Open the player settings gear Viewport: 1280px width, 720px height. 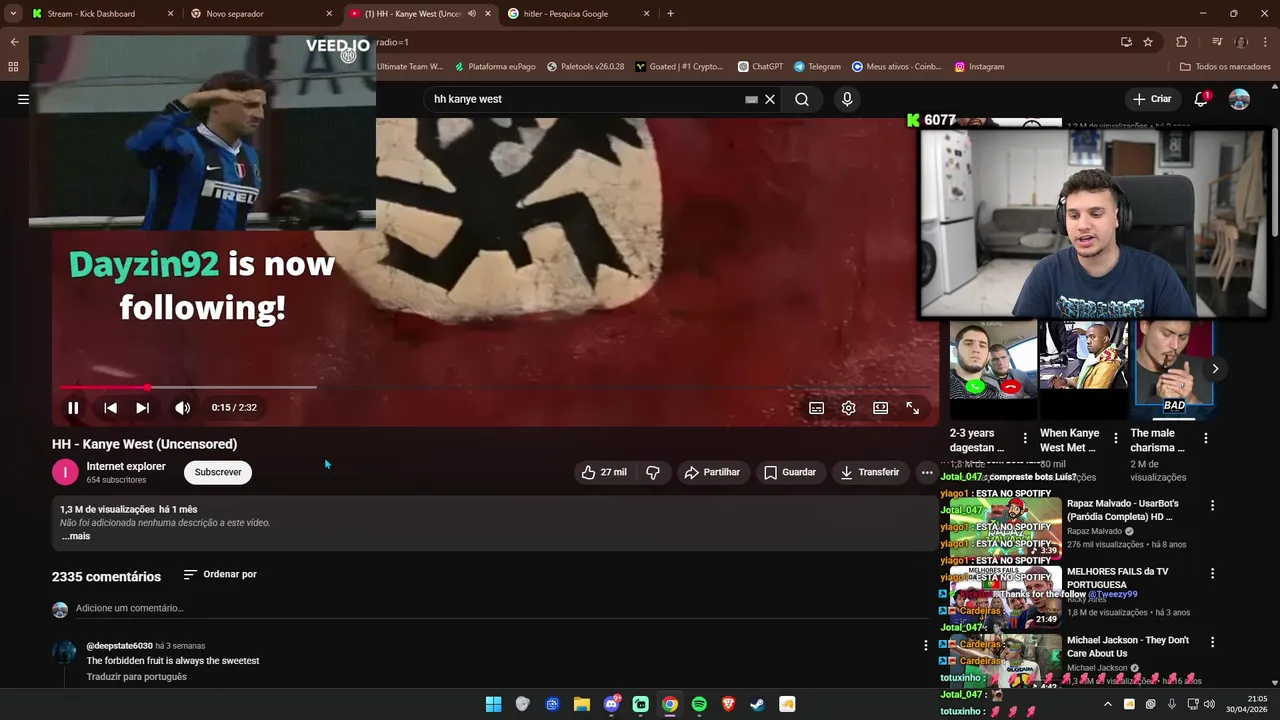(x=849, y=408)
